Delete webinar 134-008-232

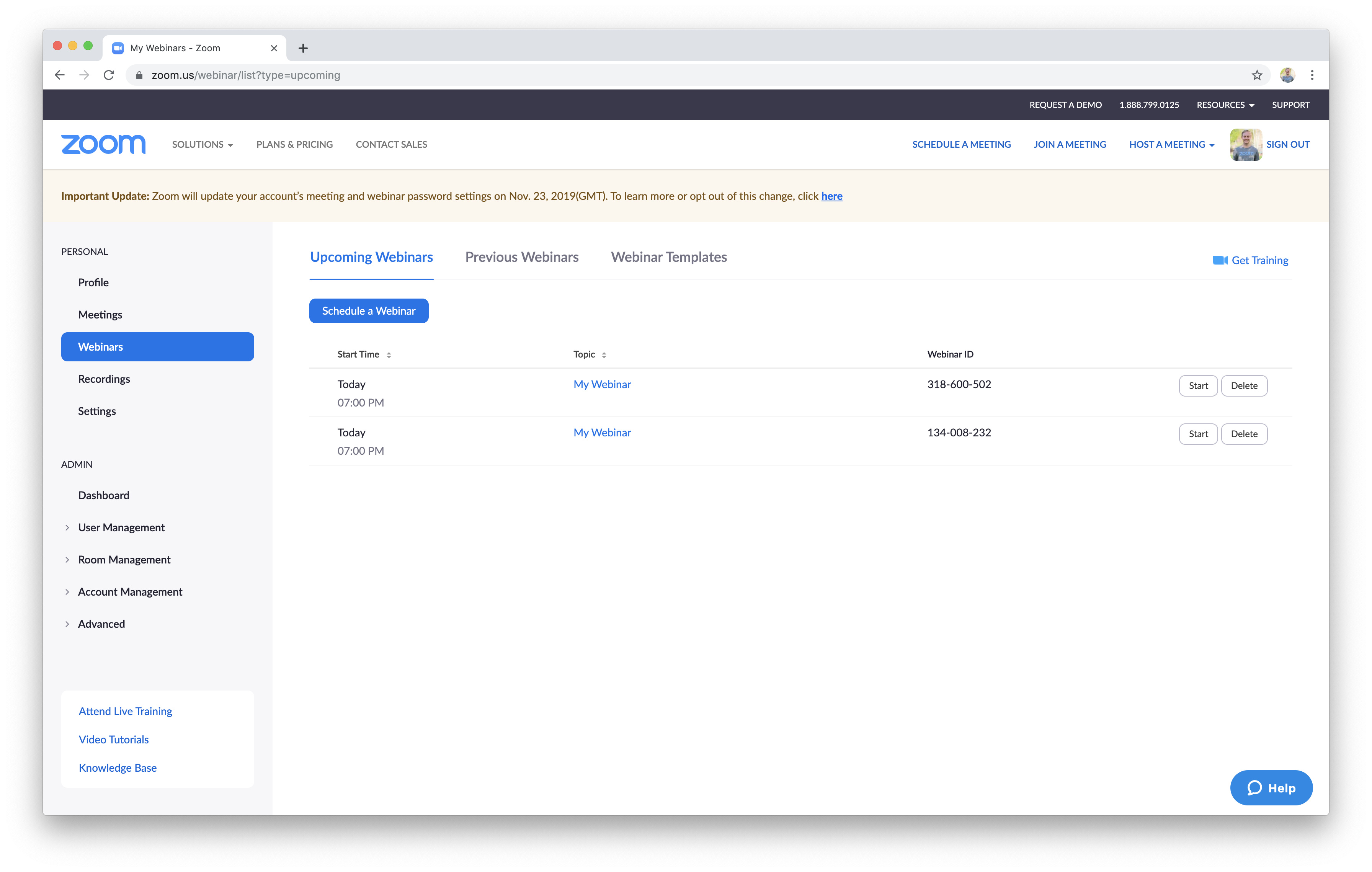click(1244, 434)
